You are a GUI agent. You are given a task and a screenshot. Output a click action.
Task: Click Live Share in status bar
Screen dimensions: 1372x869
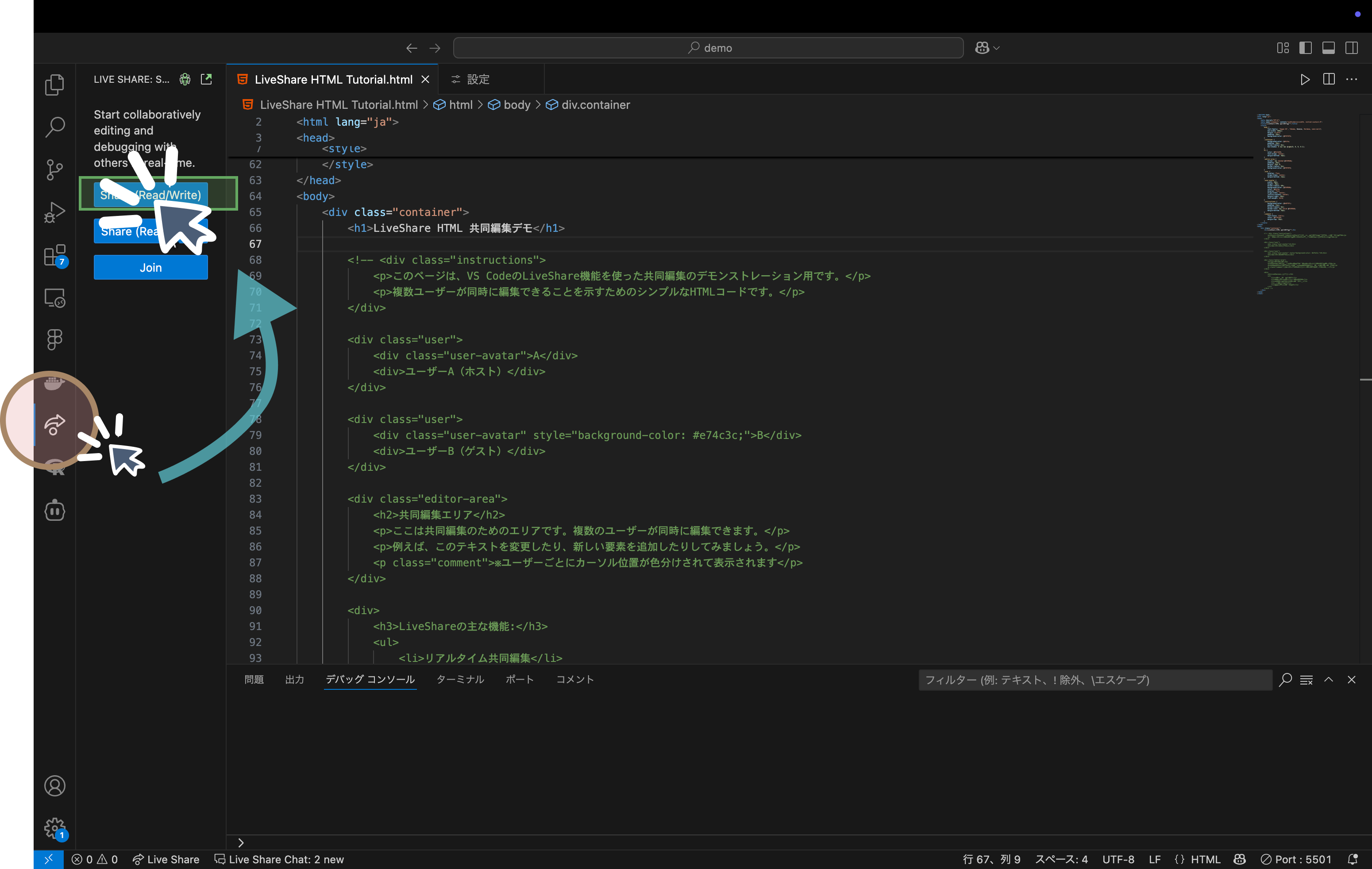click(x=166, y=859)
